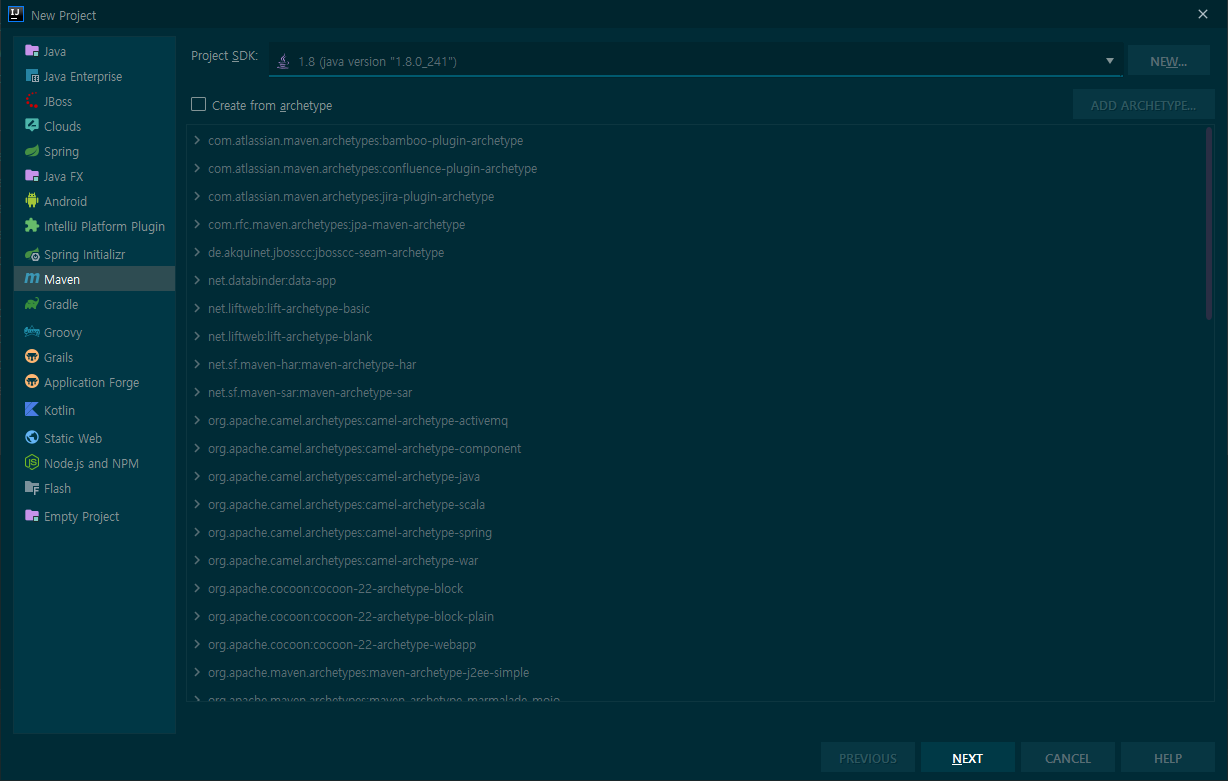Click the Static Web globe icon
Viewport: 1228px width, 781px height.
(32, 438)
